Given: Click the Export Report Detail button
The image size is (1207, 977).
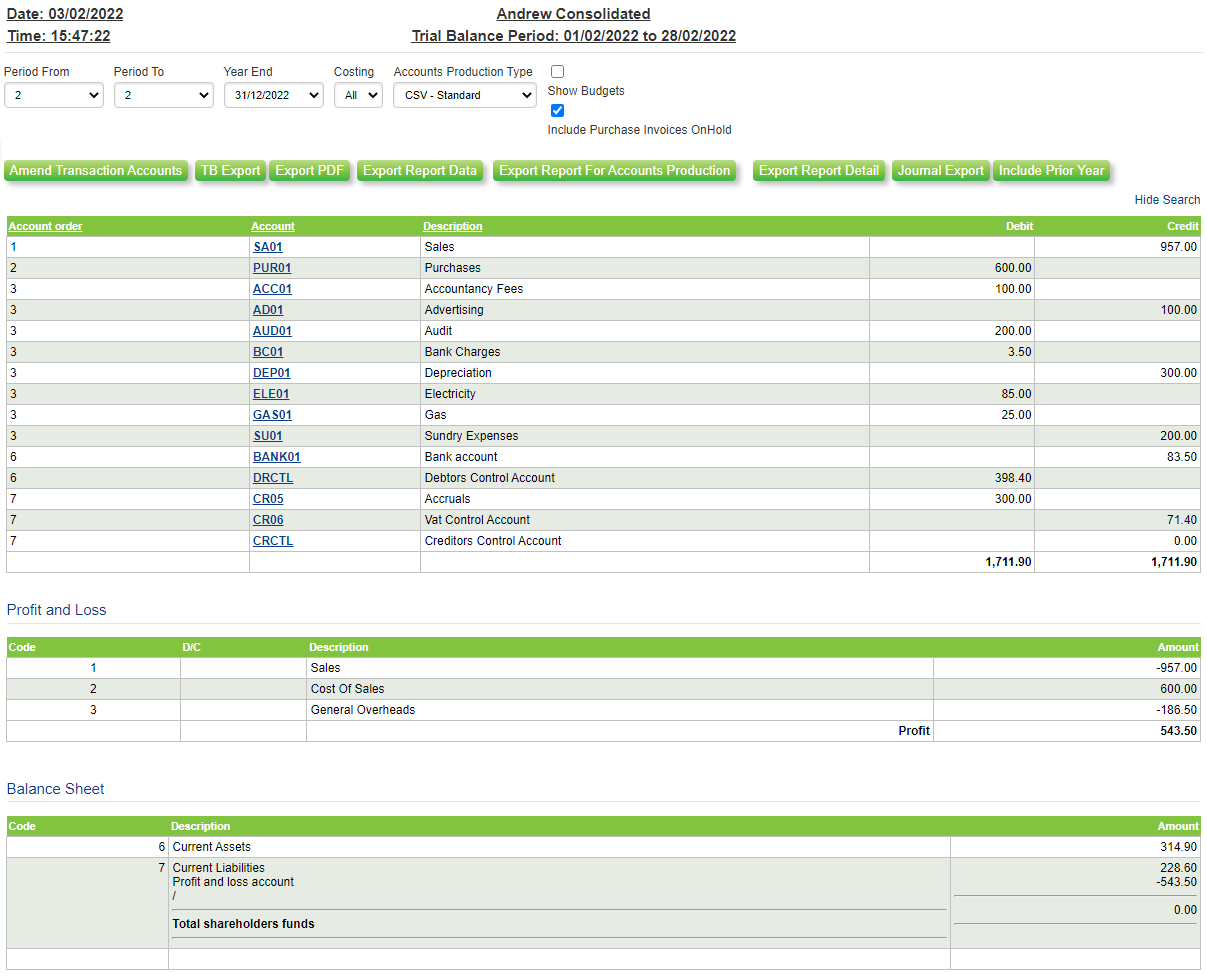Looking at the screenshot, I should (819, 171).
